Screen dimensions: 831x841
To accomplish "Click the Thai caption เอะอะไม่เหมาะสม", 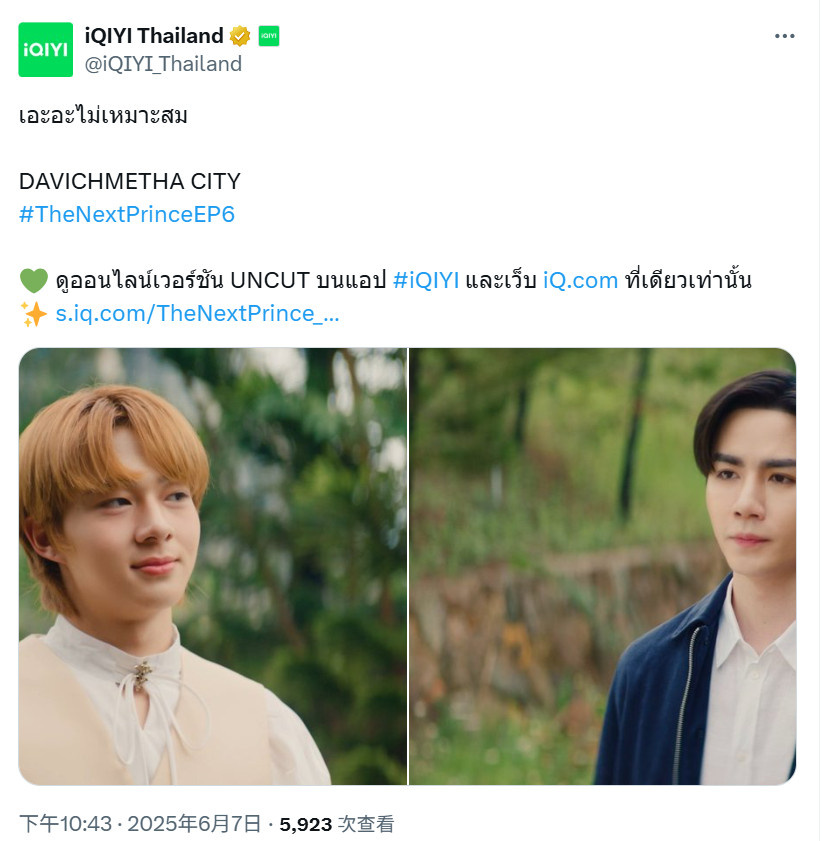I will [x=103, y=115].
